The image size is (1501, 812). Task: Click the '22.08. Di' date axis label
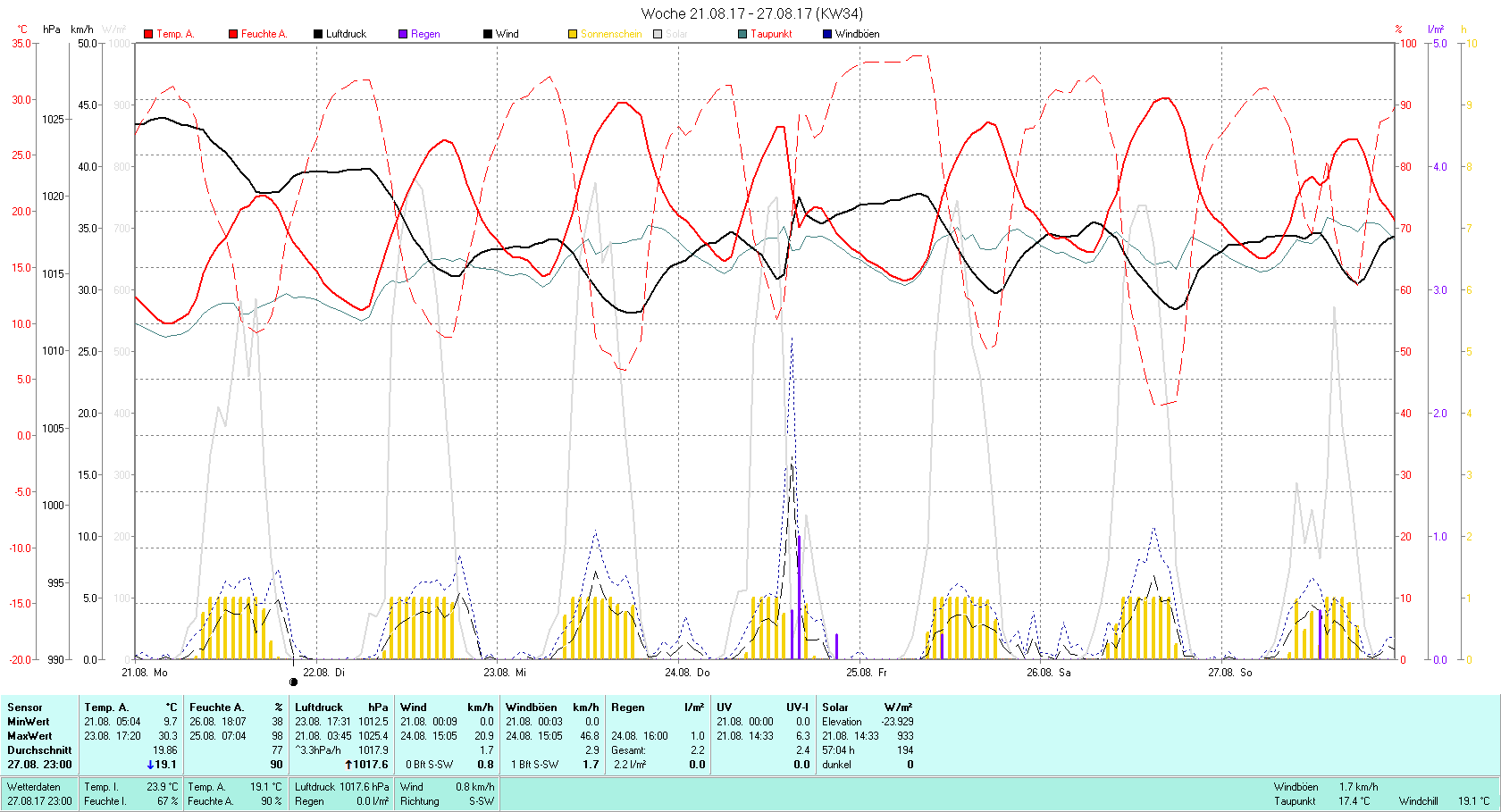click(323, 673)
